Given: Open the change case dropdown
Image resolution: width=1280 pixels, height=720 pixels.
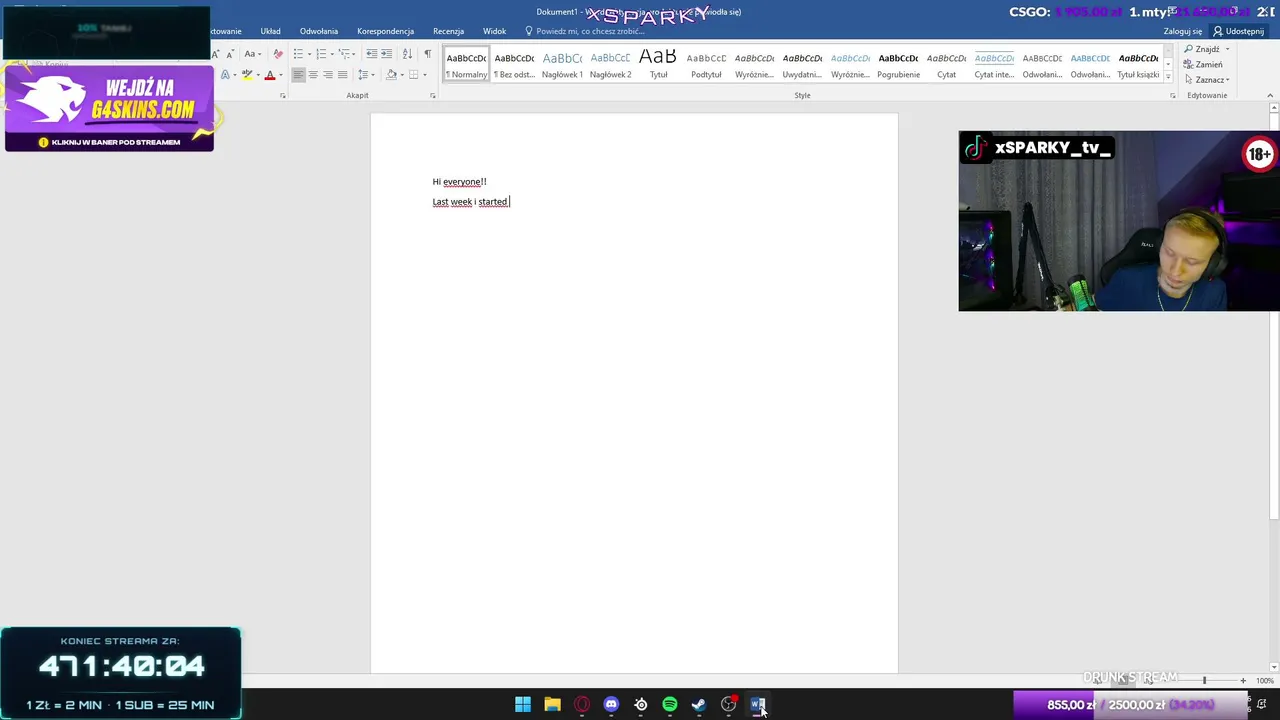Looking at the screenshot, I should [x=253, y=54].
